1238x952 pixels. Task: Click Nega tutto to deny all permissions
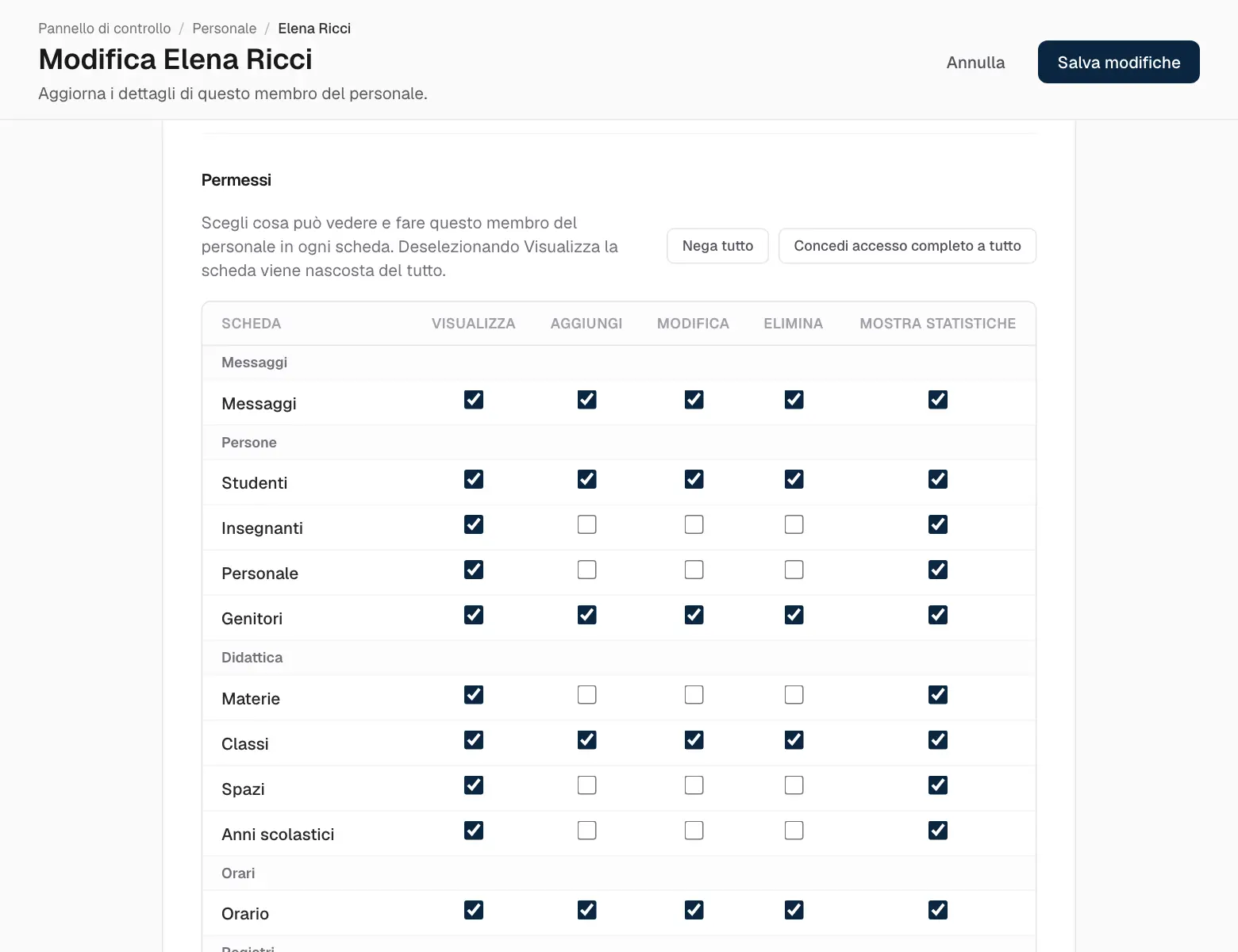coord(717,246)
